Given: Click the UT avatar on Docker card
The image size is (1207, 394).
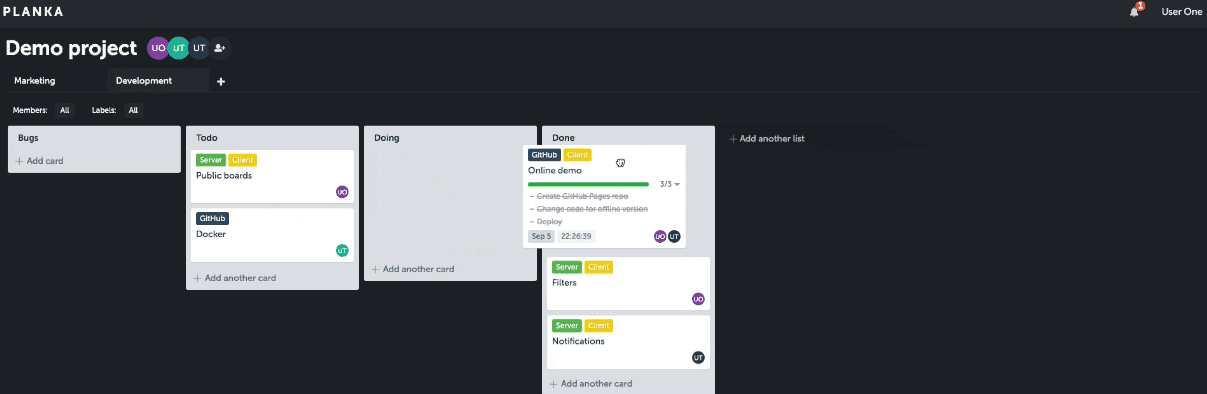Looking at the screenshot, I should coord(342,250).
